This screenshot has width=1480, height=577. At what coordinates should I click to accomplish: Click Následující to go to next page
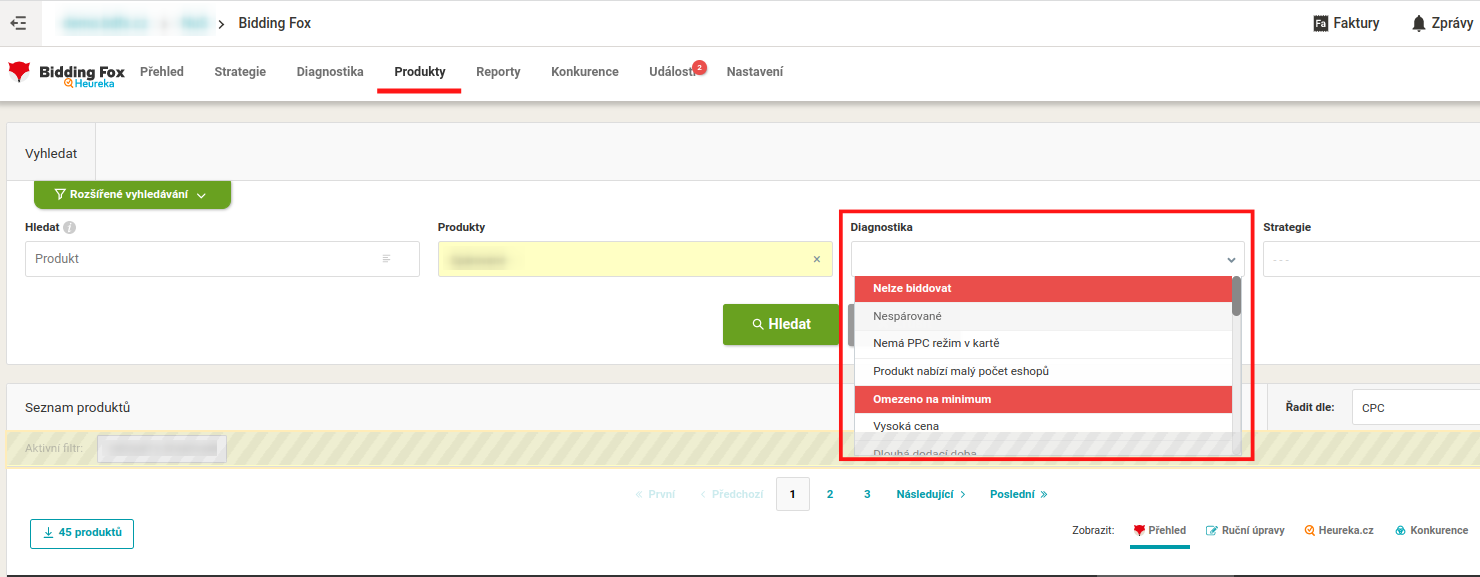tap(931, 494)
